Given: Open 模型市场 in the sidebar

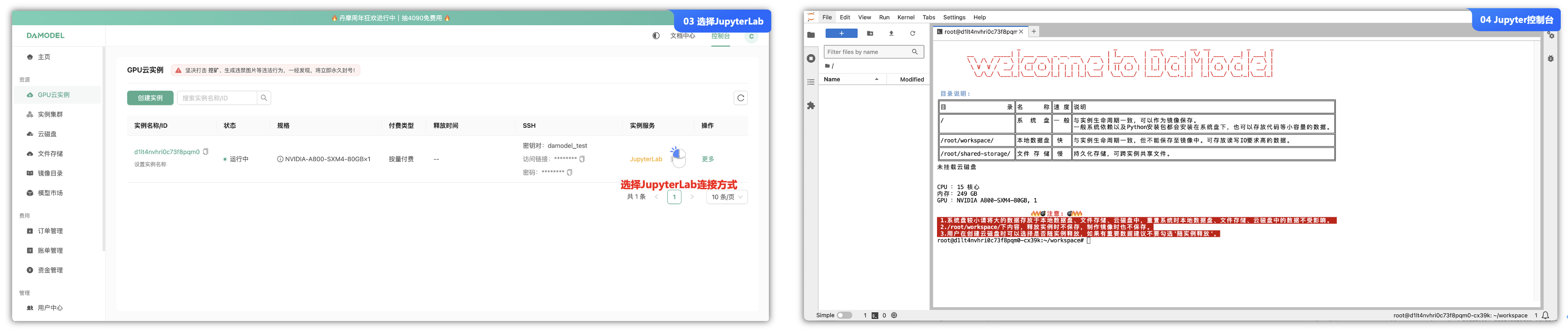Looking at the screenshot, I should point(45,193).
